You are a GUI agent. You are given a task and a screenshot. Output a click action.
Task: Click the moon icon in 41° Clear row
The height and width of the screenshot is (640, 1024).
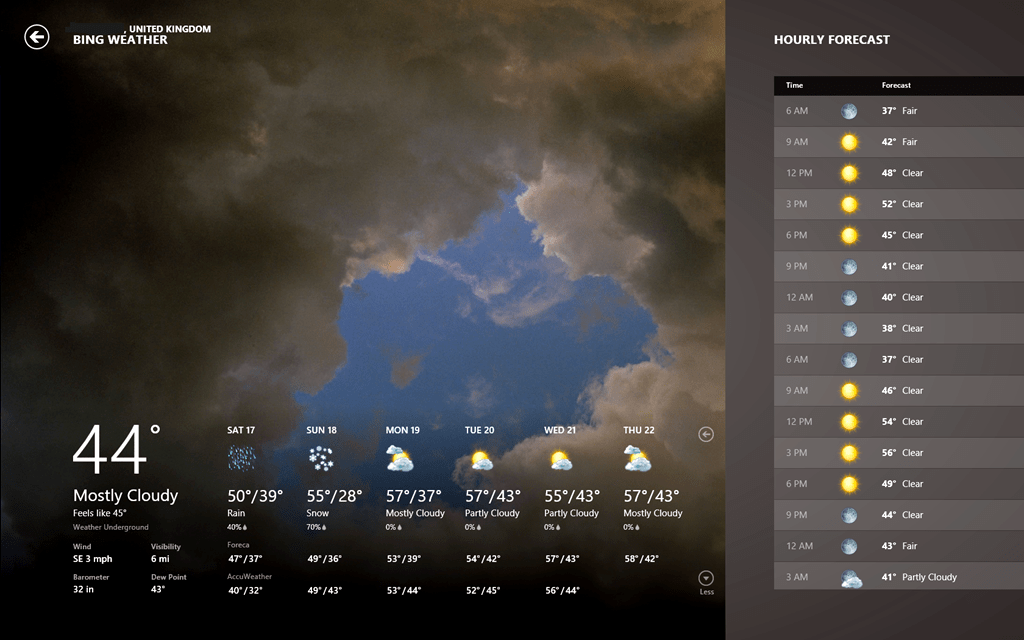point(849,266)
